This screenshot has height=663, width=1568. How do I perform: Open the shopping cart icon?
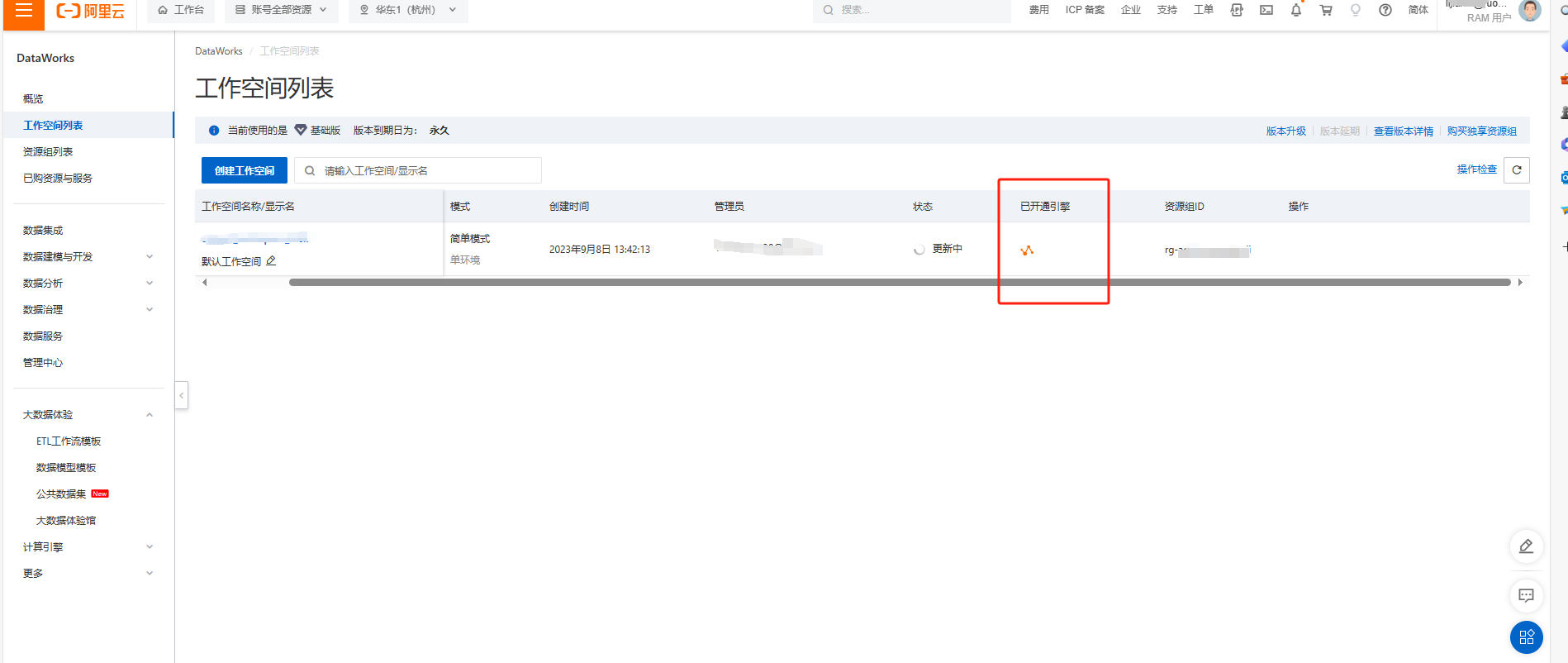(1326, 10)
